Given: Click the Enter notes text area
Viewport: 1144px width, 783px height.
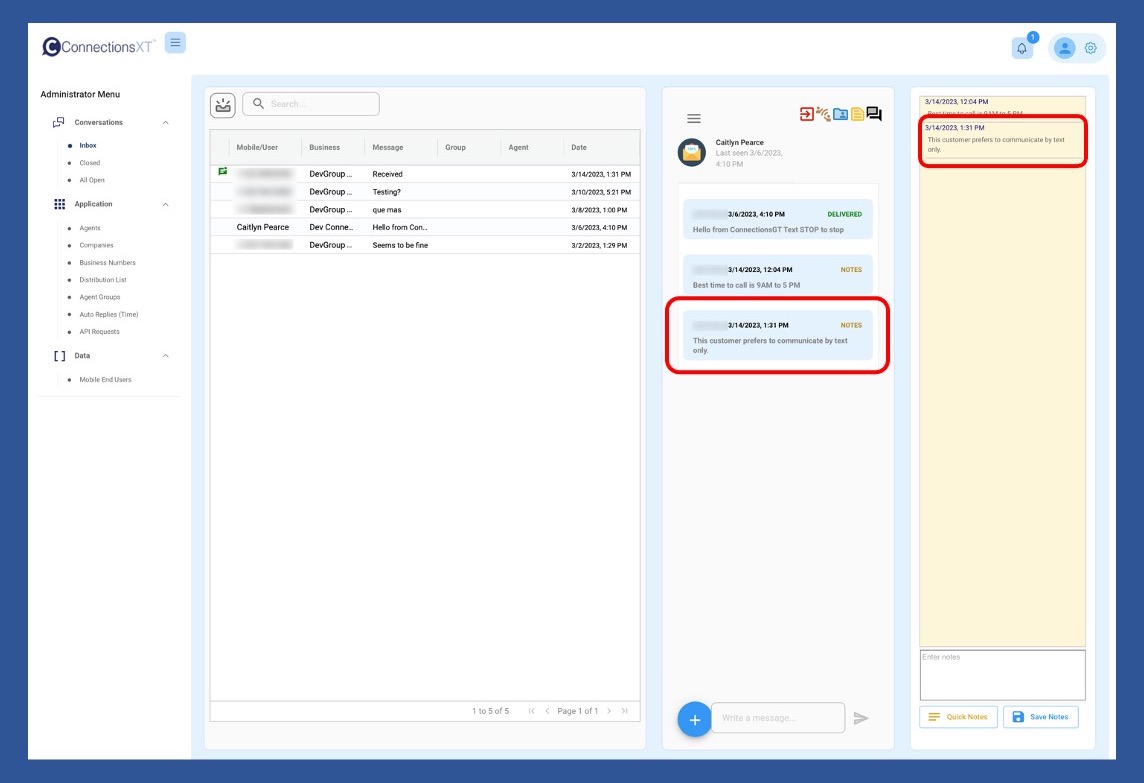Looking at the screenshot, I should [x=1002, y=675].
